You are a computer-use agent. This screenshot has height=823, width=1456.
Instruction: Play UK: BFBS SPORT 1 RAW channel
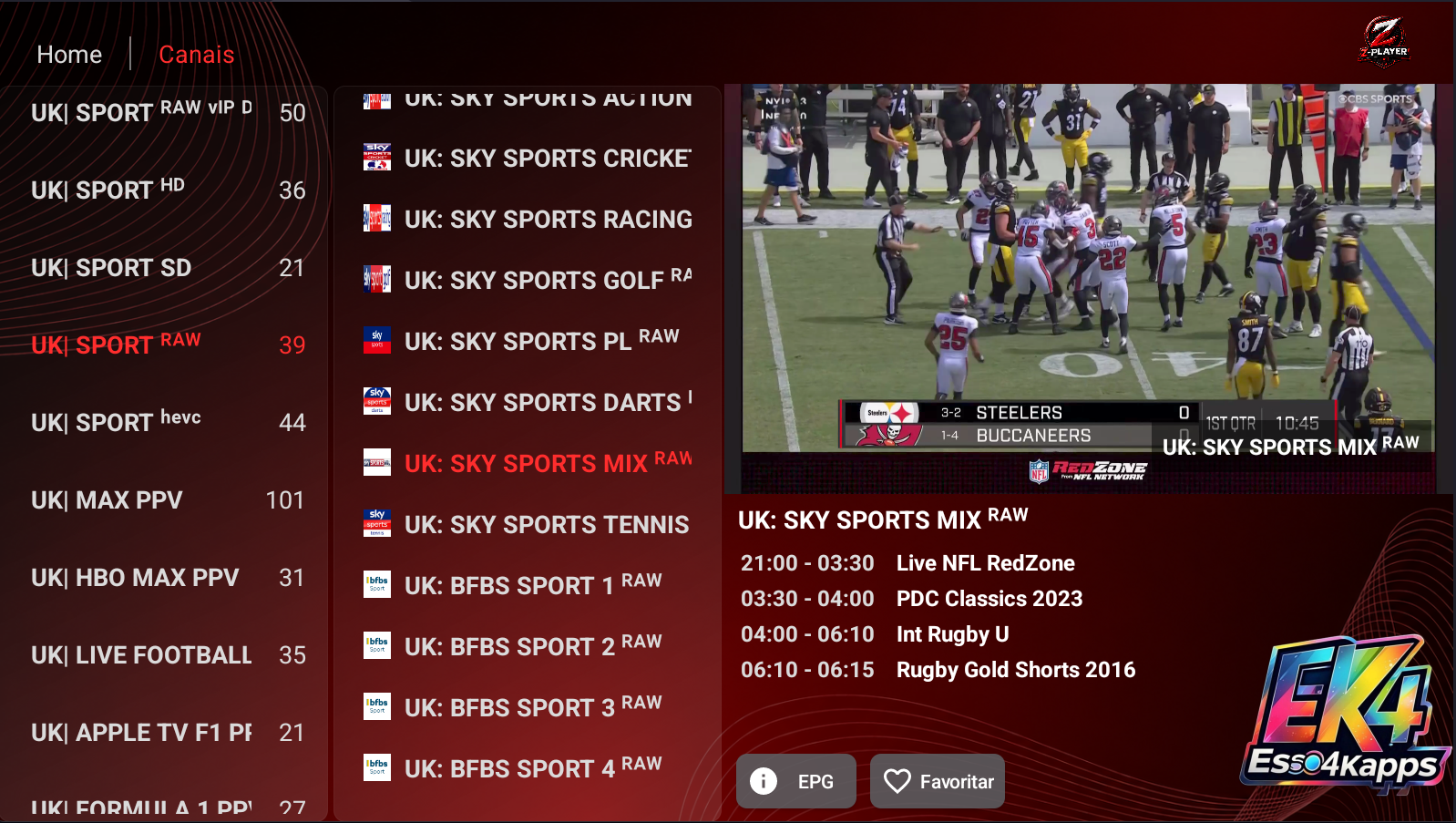tap(528, 585)
